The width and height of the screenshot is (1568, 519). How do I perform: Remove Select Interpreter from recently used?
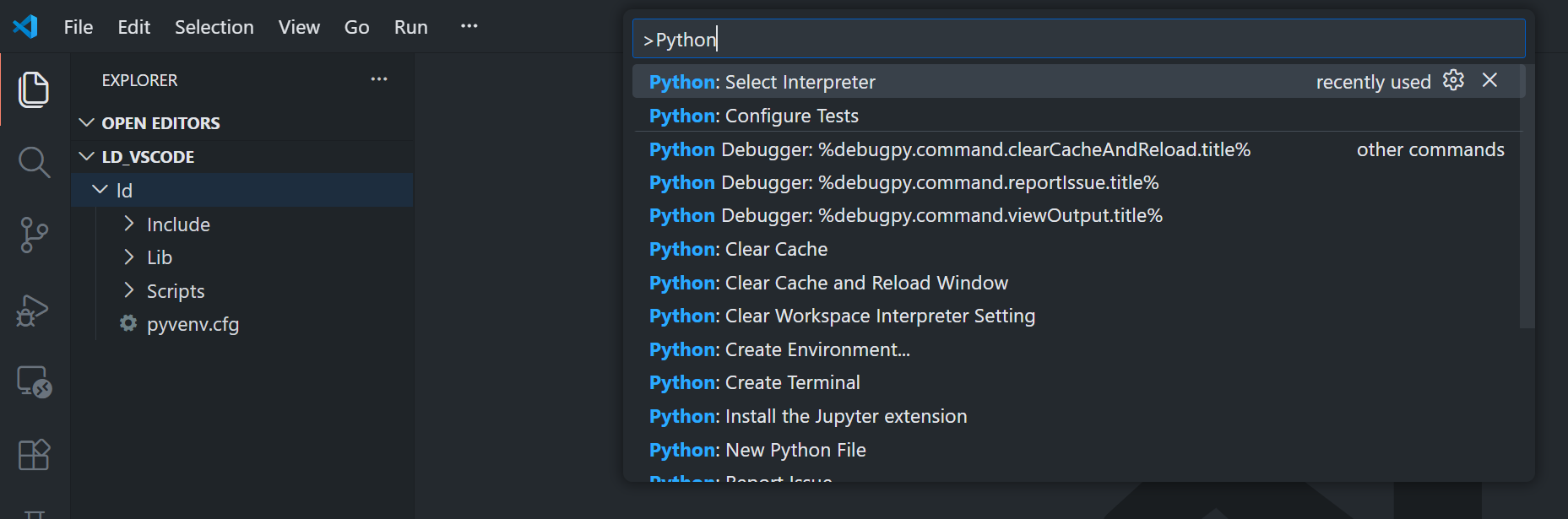[1489, 80]
